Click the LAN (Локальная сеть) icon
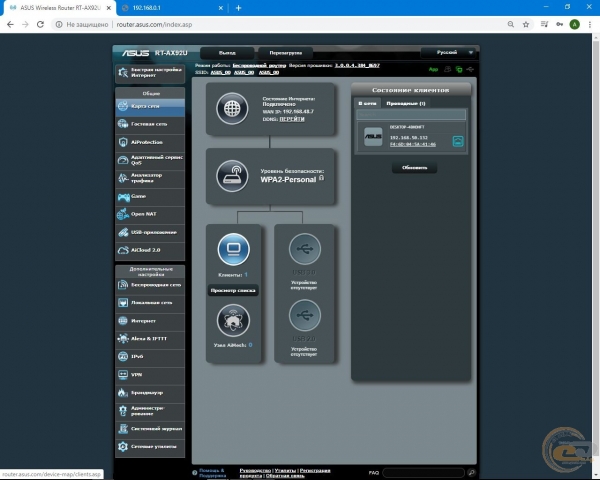The width and height of the screenshot is (600, 480). [123, 303]
